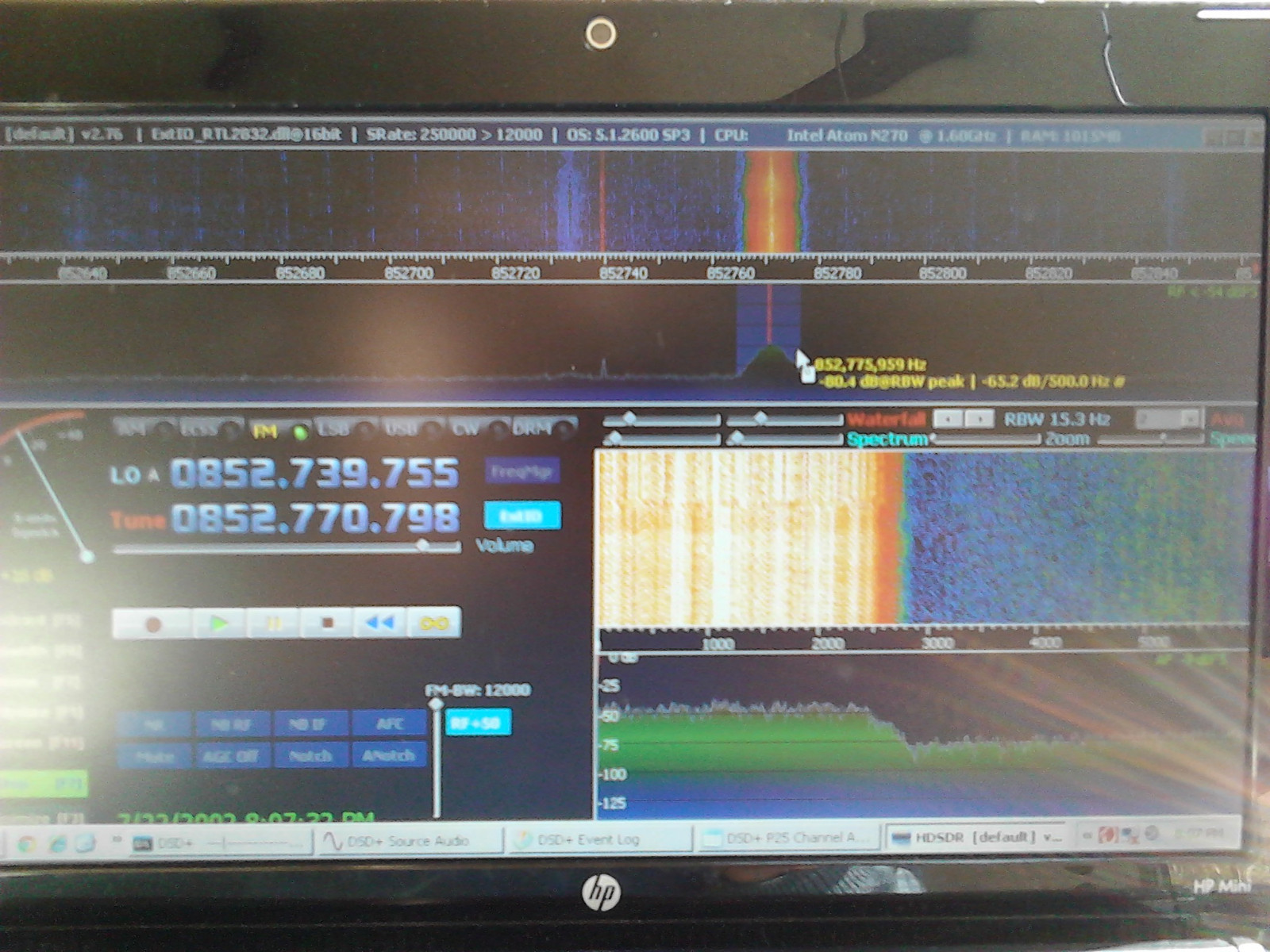Click the rewind double-arrow icon
The height and width of the screenshot is (952, 1270).
(379, 624)
